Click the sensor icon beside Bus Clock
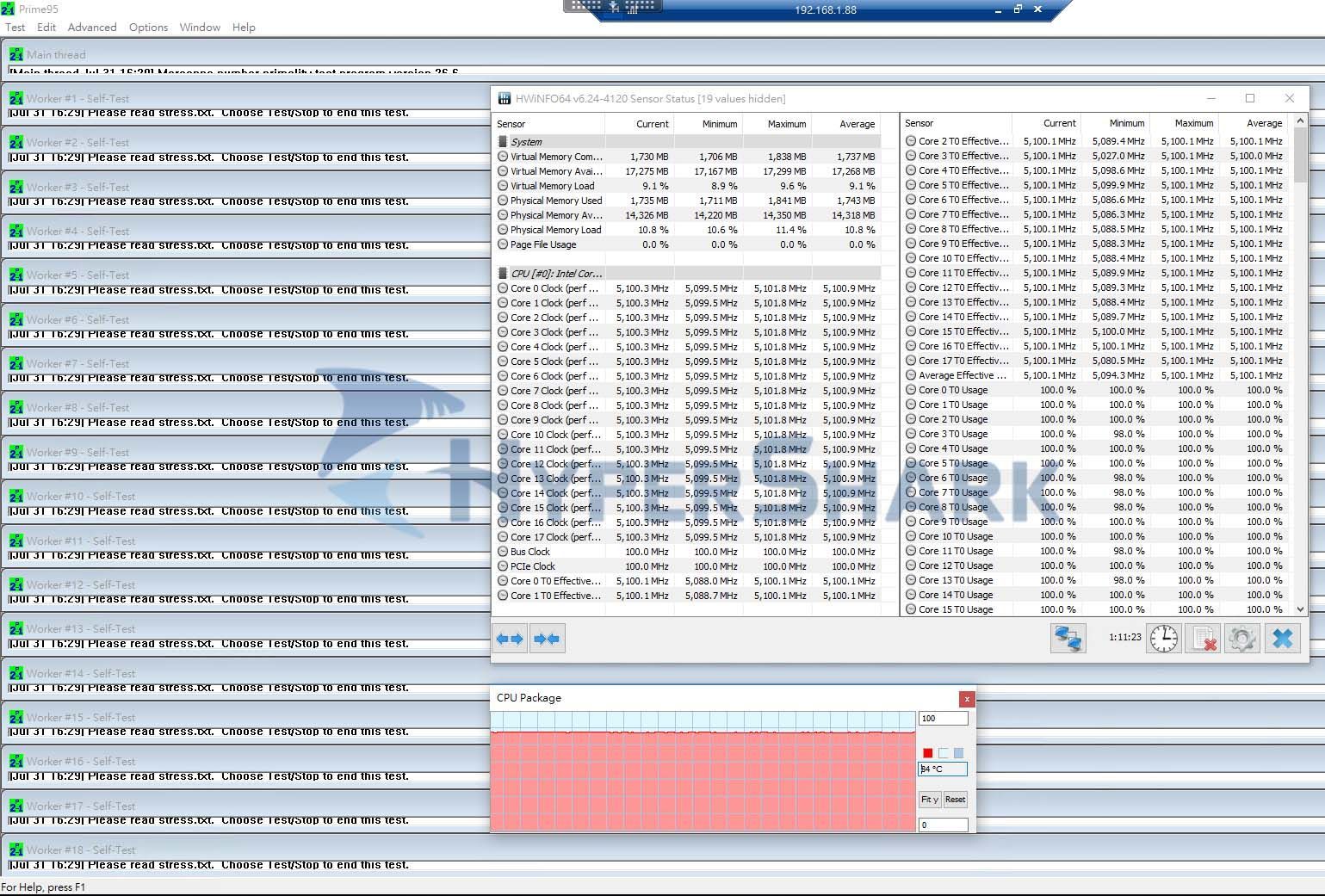This screenshot has width=1325, height=896. [x=503, y=552]
